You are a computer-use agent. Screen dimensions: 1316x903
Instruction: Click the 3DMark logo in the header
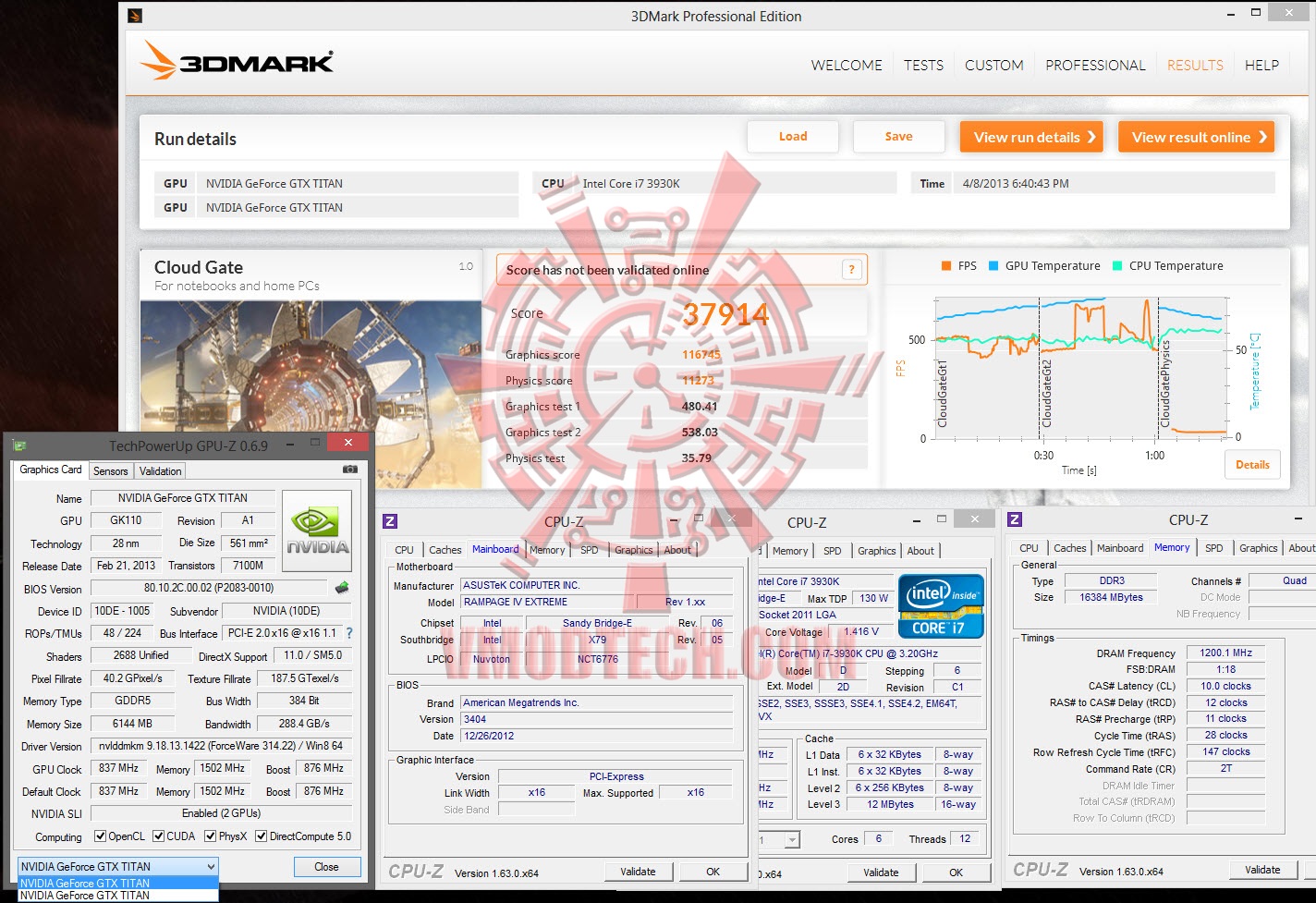pos(237,61)
